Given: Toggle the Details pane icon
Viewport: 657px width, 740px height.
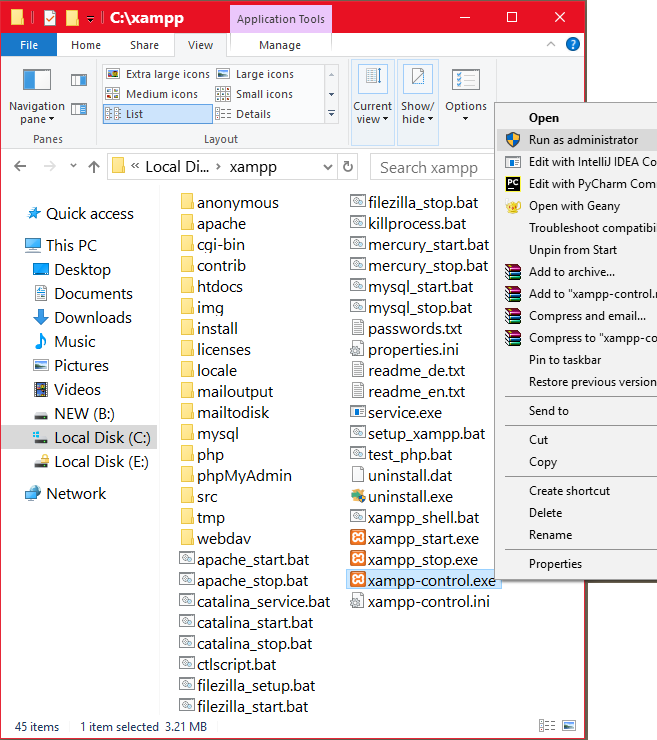Looking at the screenshot, I should point(79,109).
